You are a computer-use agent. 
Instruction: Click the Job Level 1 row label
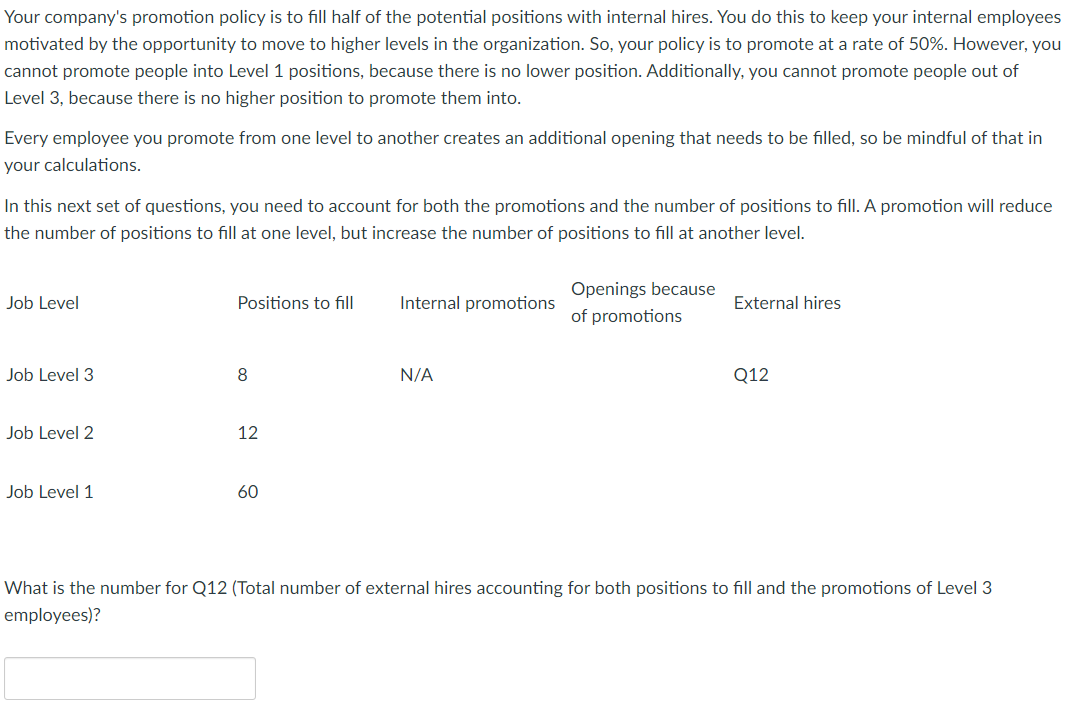50,491
